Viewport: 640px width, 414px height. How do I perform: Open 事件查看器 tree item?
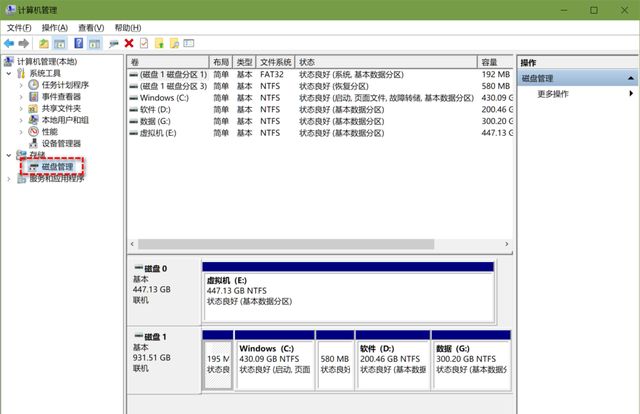pos(61,97)
